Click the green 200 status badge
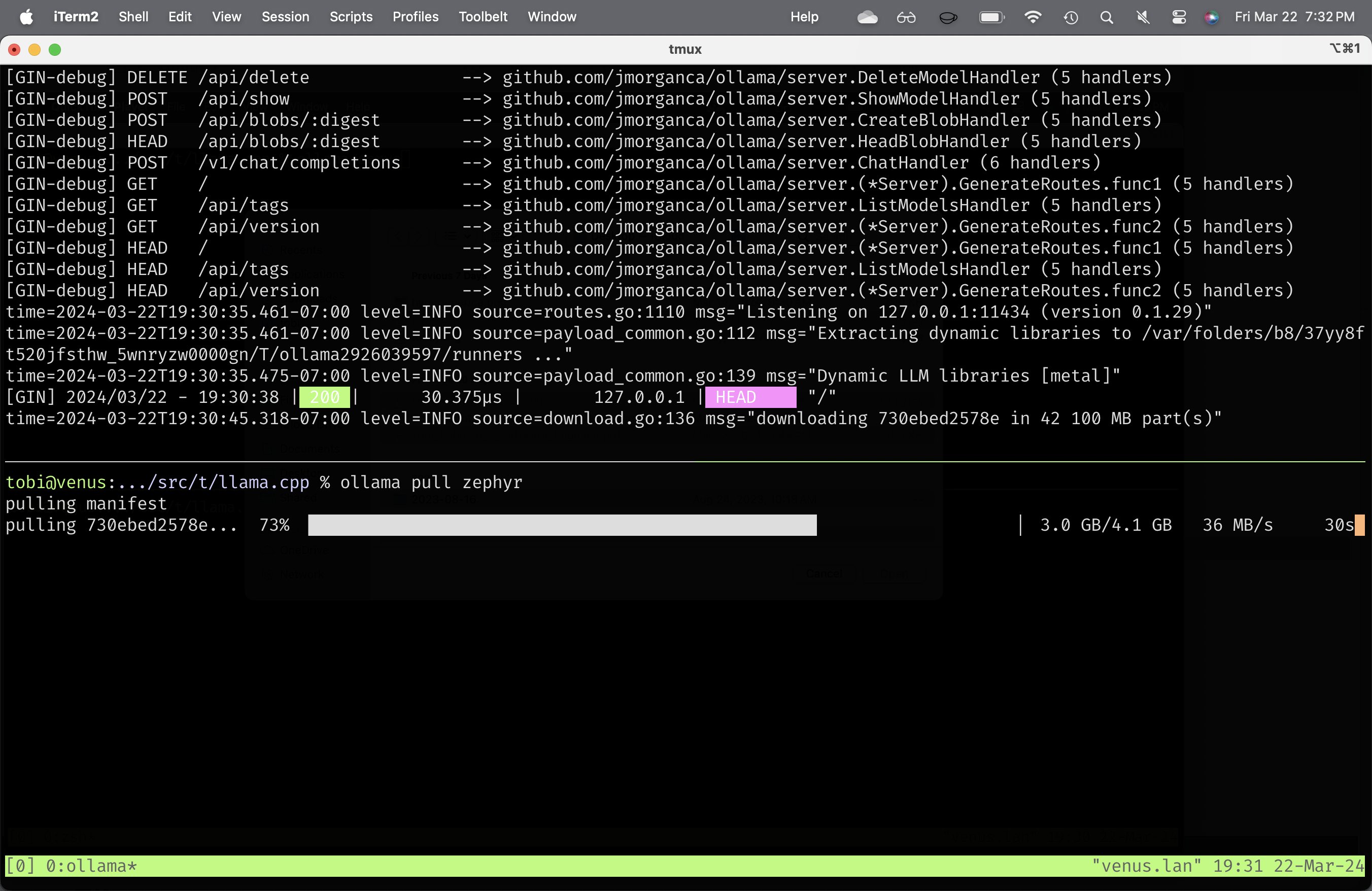 [x=325, y=397]
